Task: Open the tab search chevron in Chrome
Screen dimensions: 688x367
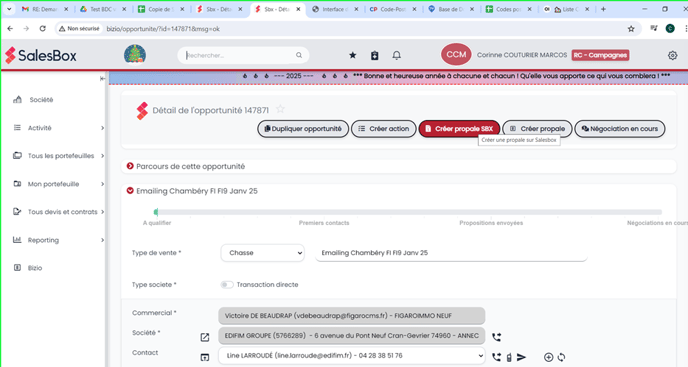Action: point(9,9)
